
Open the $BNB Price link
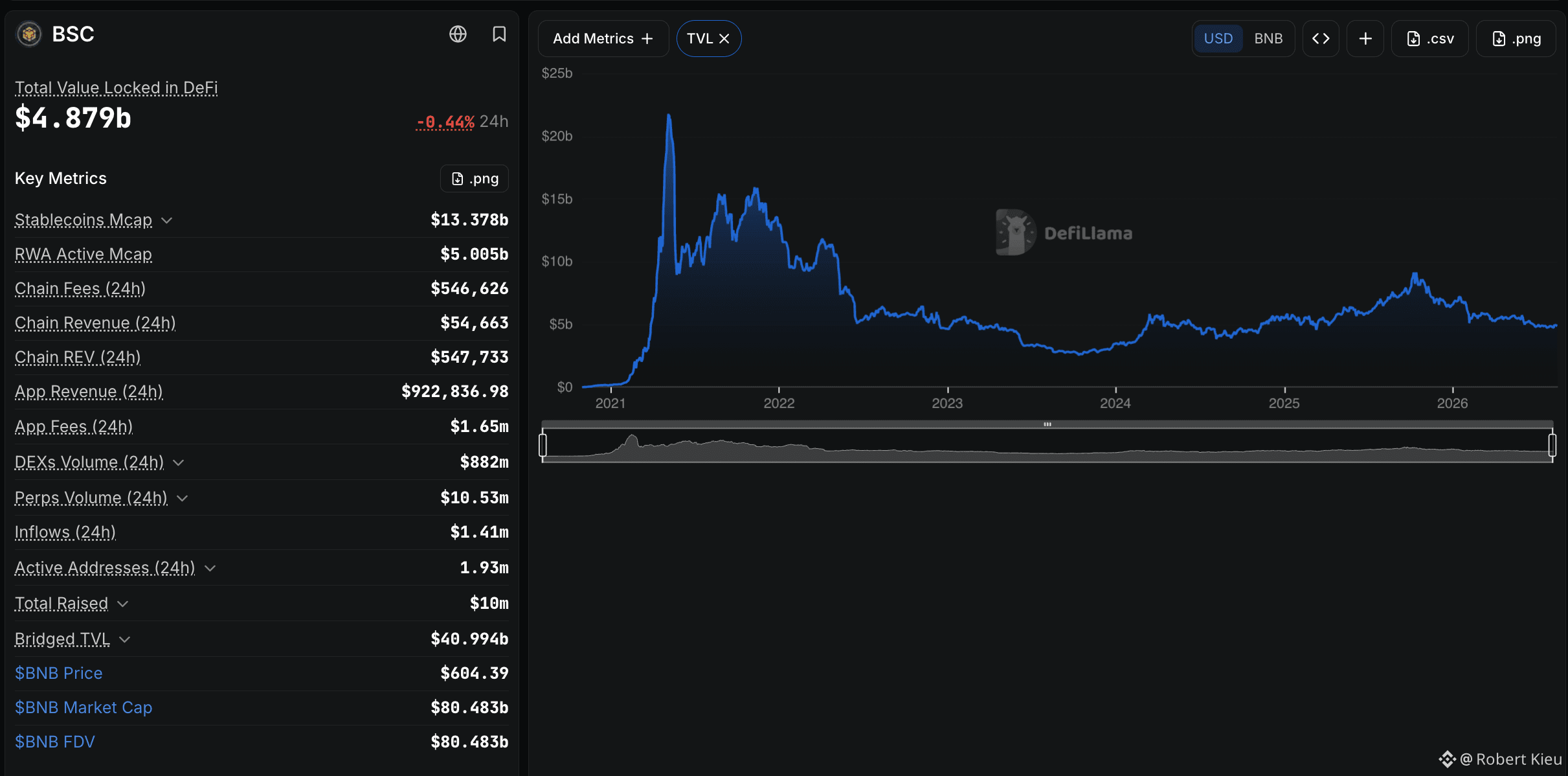click(x=59, y=673)
